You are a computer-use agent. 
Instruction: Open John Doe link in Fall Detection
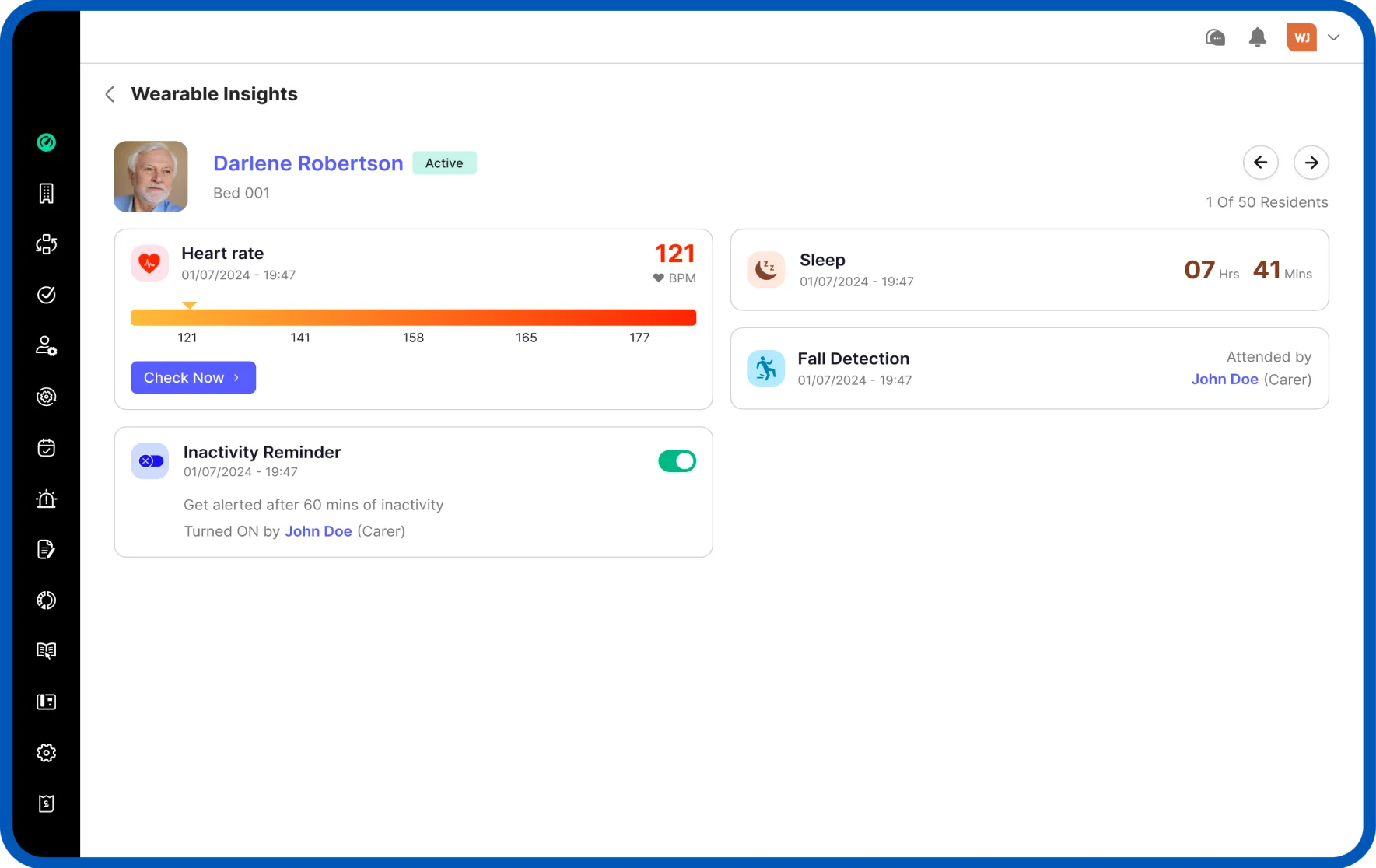[x=1224, y=379]
